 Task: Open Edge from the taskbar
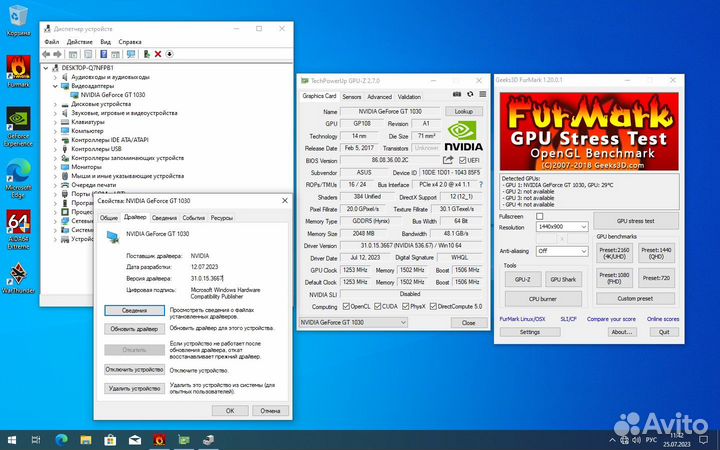pyautogui.click(x=61, y=440)
